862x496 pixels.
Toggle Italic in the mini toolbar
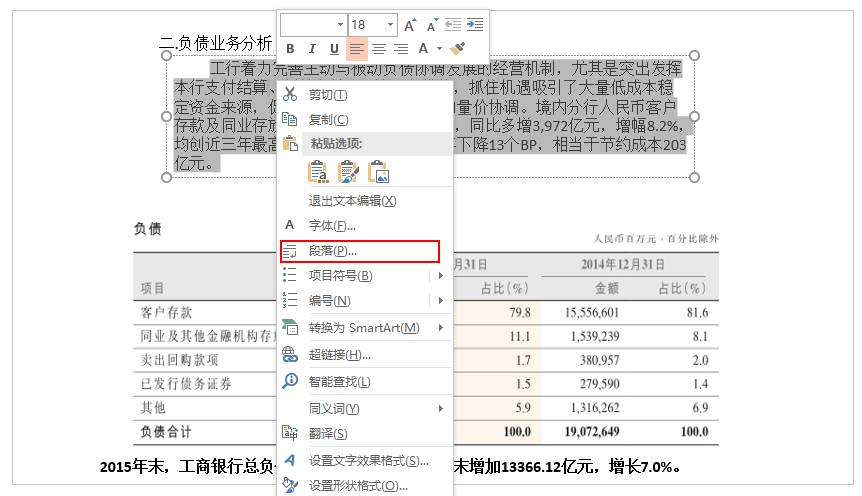pos(312,49)
